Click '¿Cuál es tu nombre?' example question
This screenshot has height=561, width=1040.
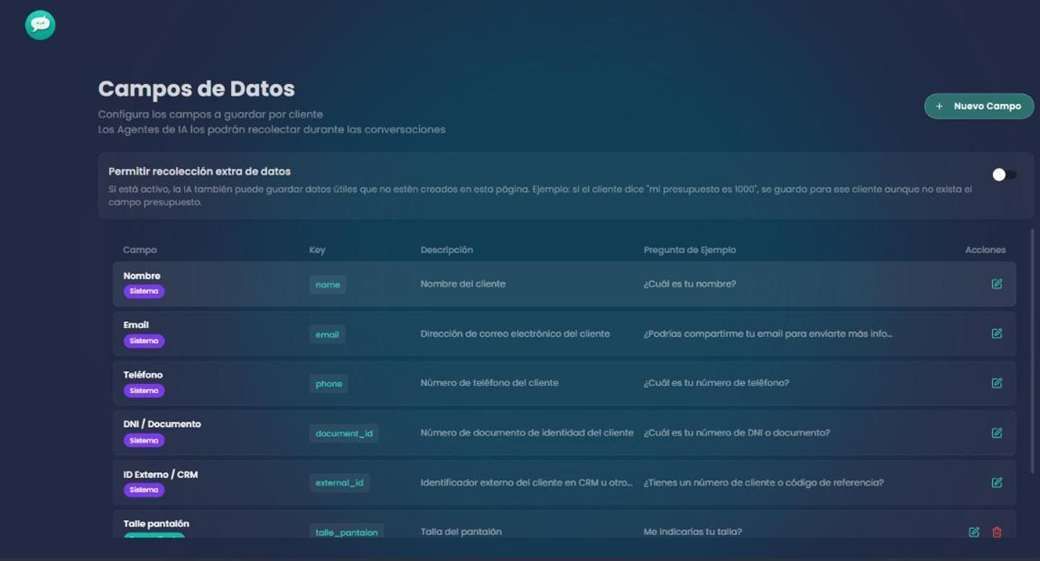(690, 284)
